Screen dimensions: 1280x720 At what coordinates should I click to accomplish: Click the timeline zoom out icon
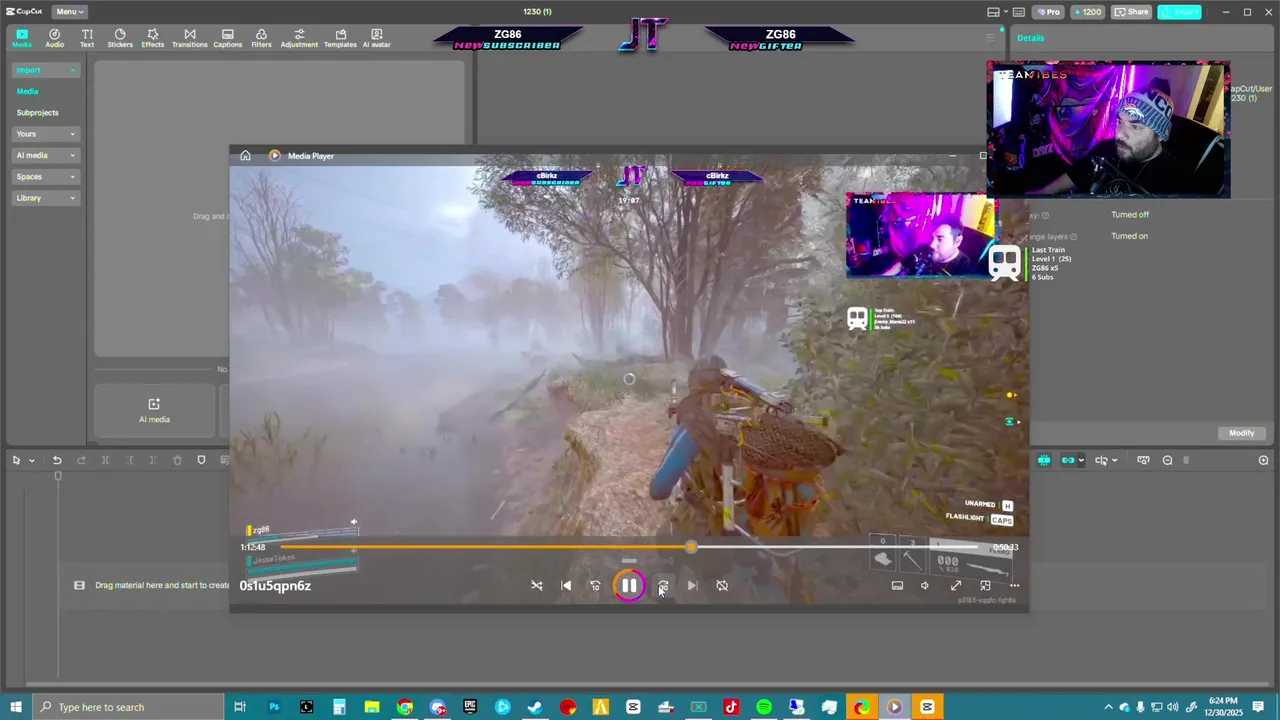pyautogui.click(x=1167, y=460)
